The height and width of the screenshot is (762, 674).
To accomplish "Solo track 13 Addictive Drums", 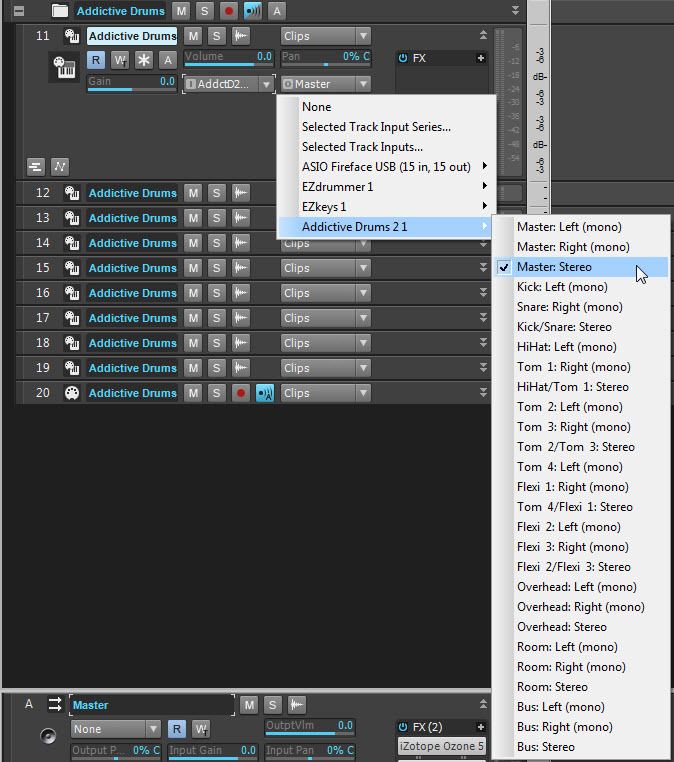I will pyautogui.click(x=216, y=218).
